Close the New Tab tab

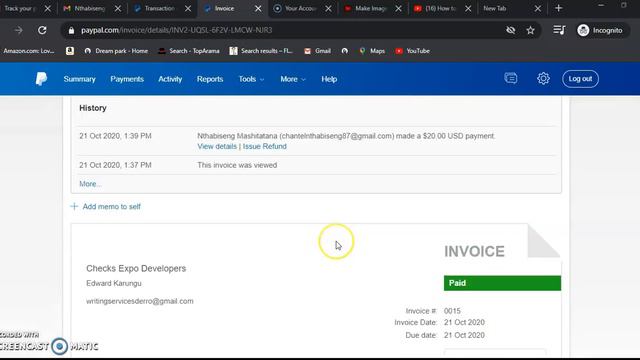[538, 8]
